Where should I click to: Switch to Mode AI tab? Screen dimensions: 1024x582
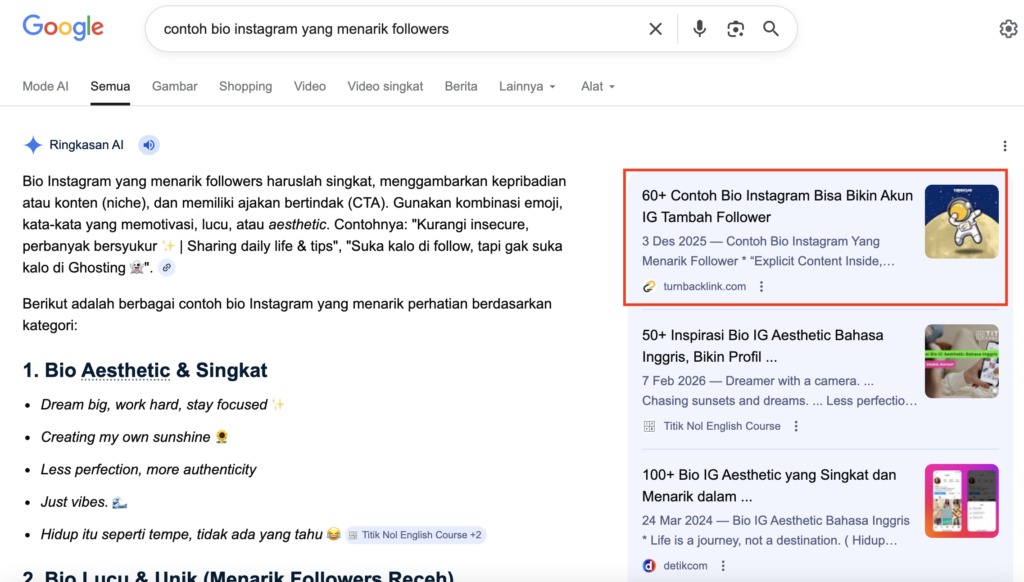tap(45, 86)
